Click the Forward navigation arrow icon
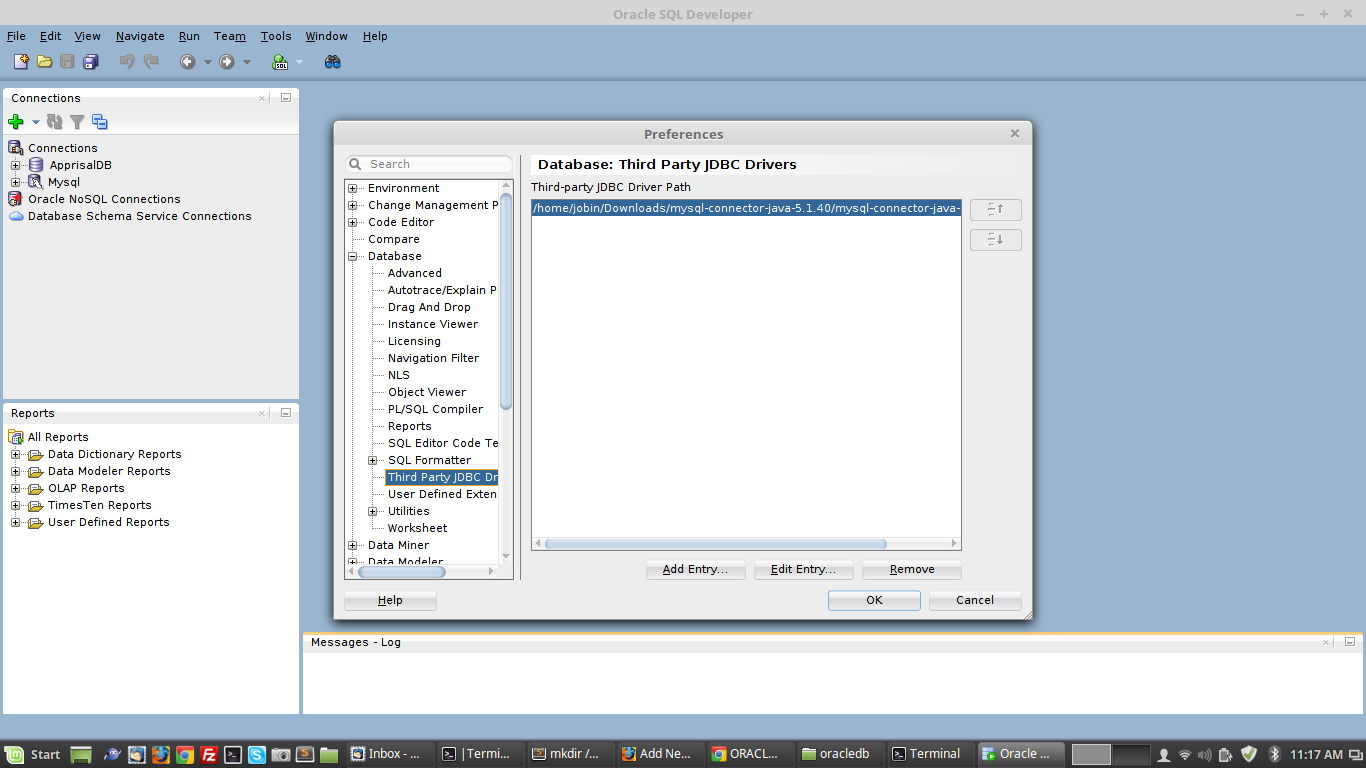 point(227,62)
